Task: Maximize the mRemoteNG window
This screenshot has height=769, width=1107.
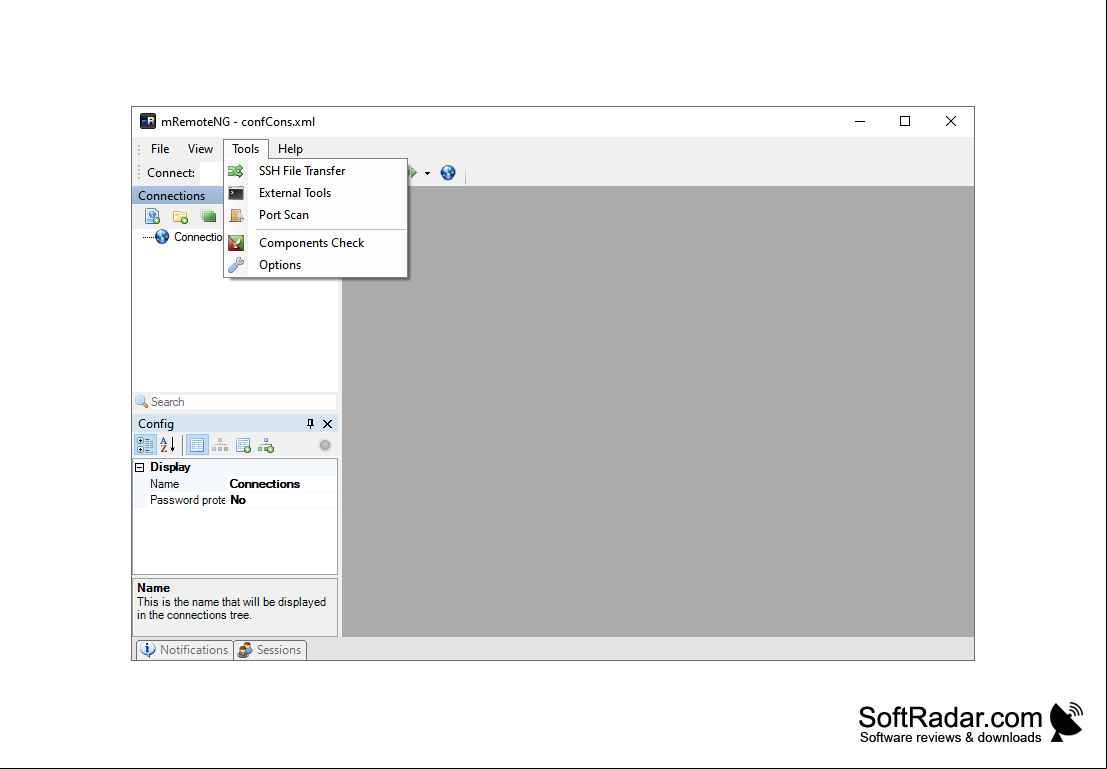Action: coord(905,121)
